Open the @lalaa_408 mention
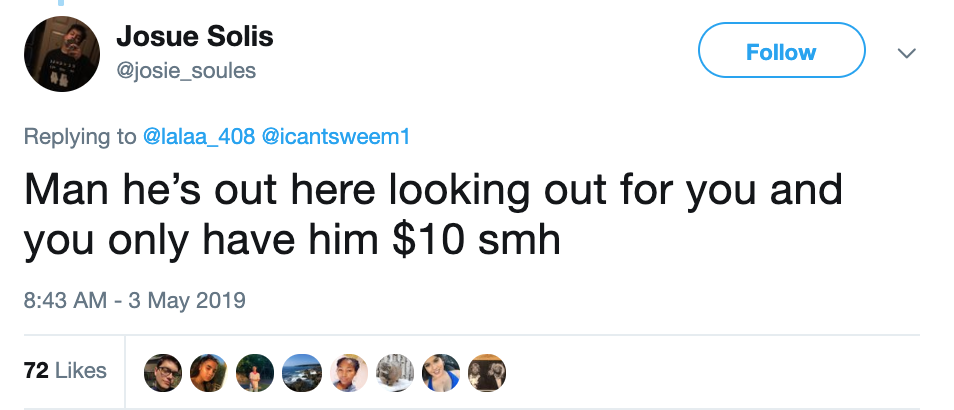Image resolution: width=954 pixels, height=410 pixels. click(x=198, y=136)
